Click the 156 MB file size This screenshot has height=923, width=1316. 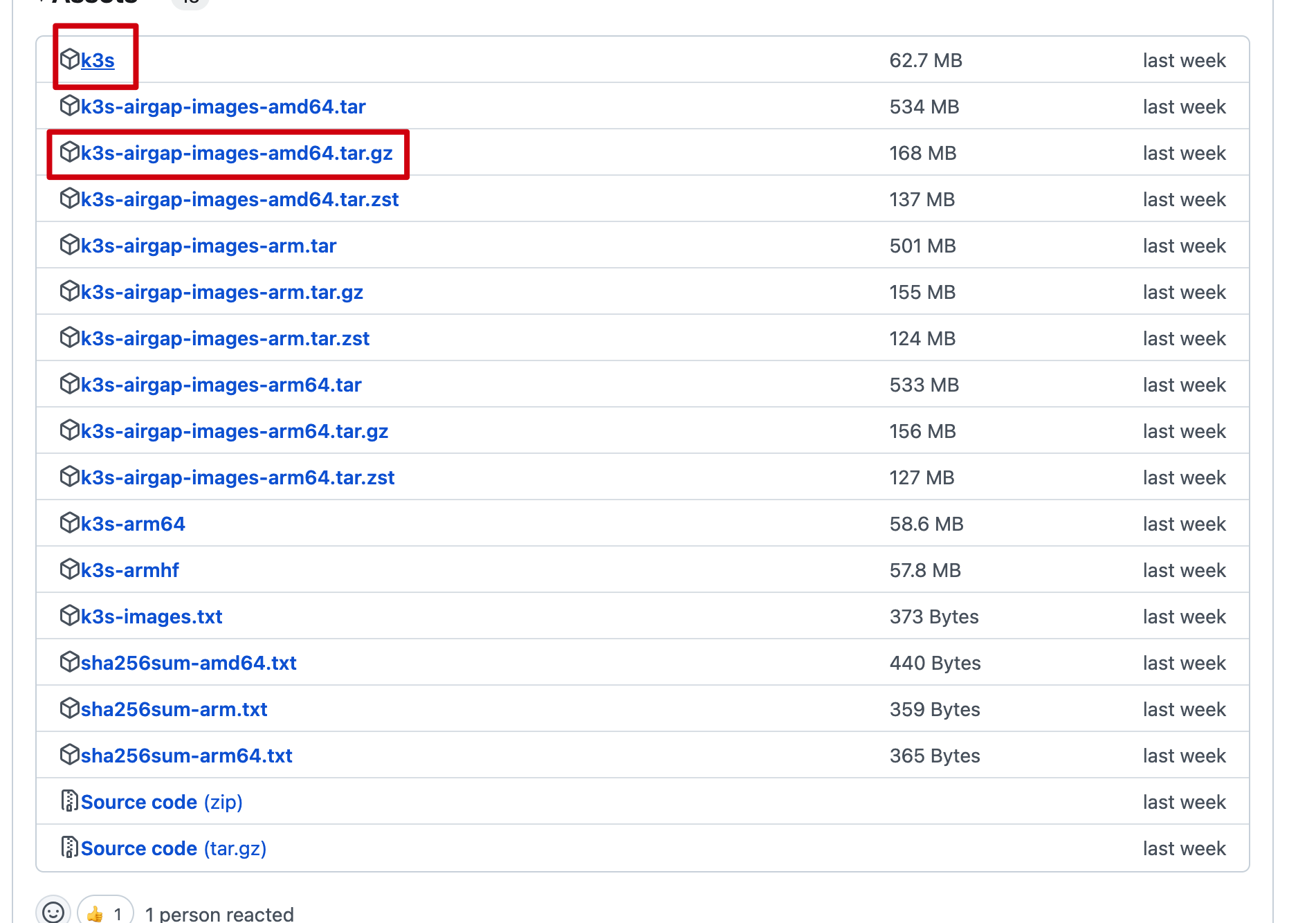click(x=923, y=431)
